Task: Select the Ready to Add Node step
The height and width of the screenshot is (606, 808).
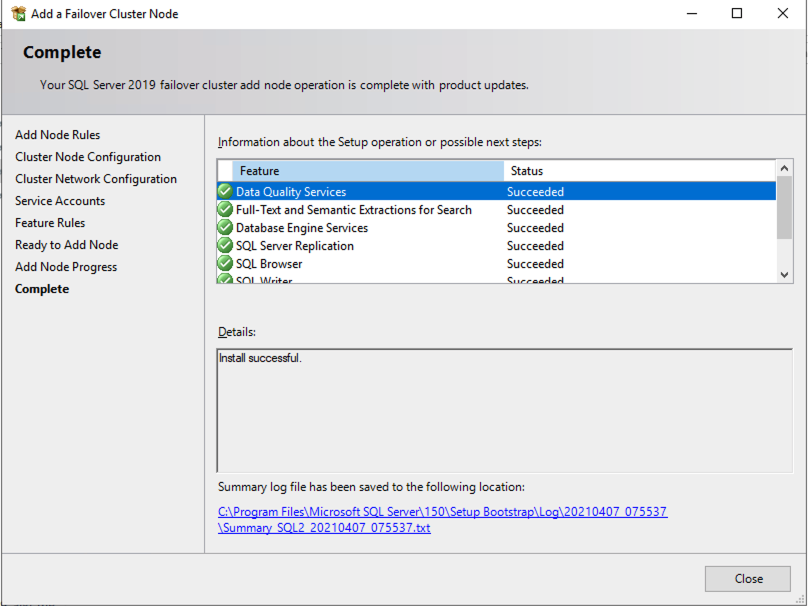Action: 66,245
